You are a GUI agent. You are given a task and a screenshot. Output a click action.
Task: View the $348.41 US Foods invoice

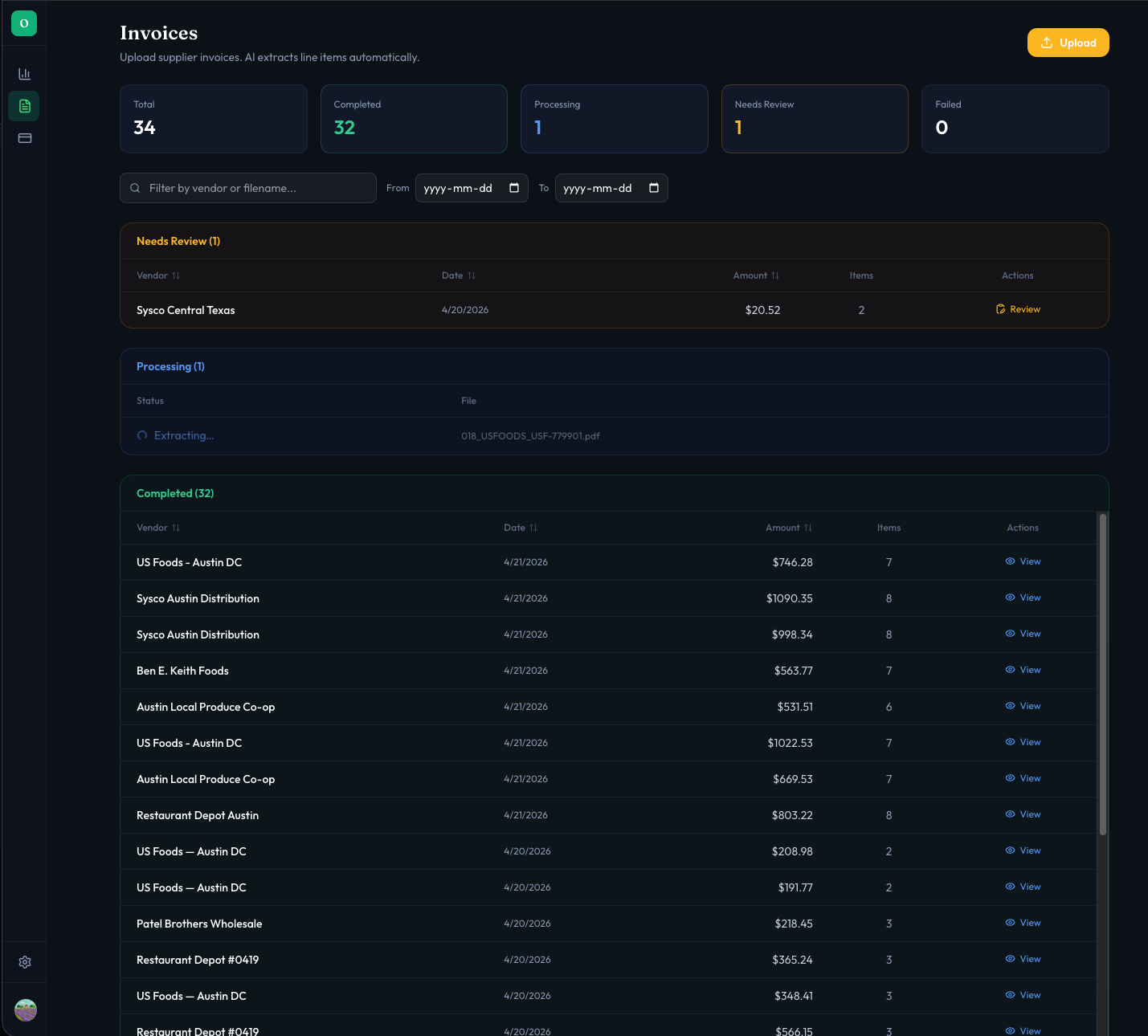click(x=1023, y=995)
